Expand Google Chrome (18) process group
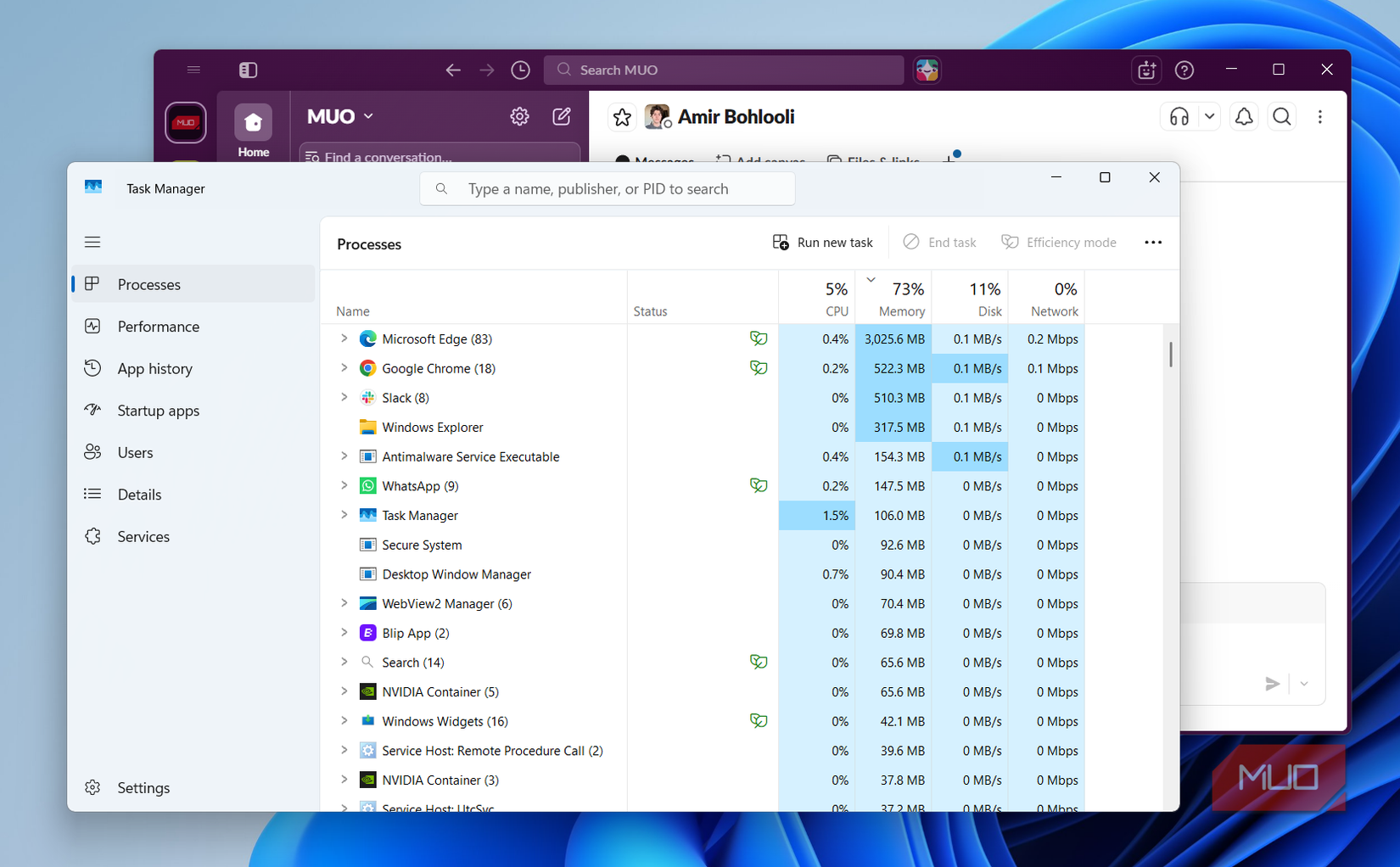This screenshot has height=867, width=1400. coord(344,368)
